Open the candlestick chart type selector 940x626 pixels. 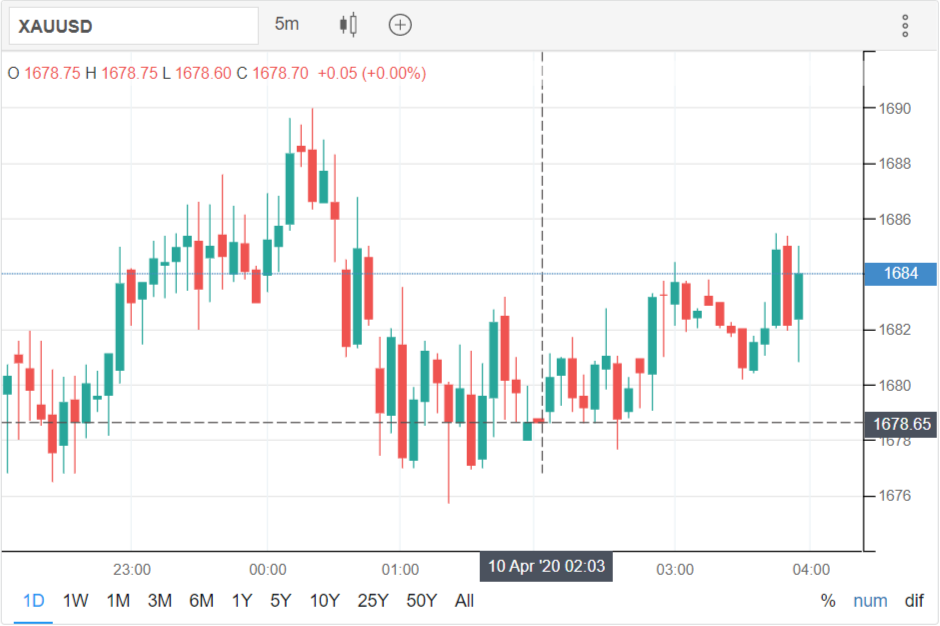tap(348, 25)
